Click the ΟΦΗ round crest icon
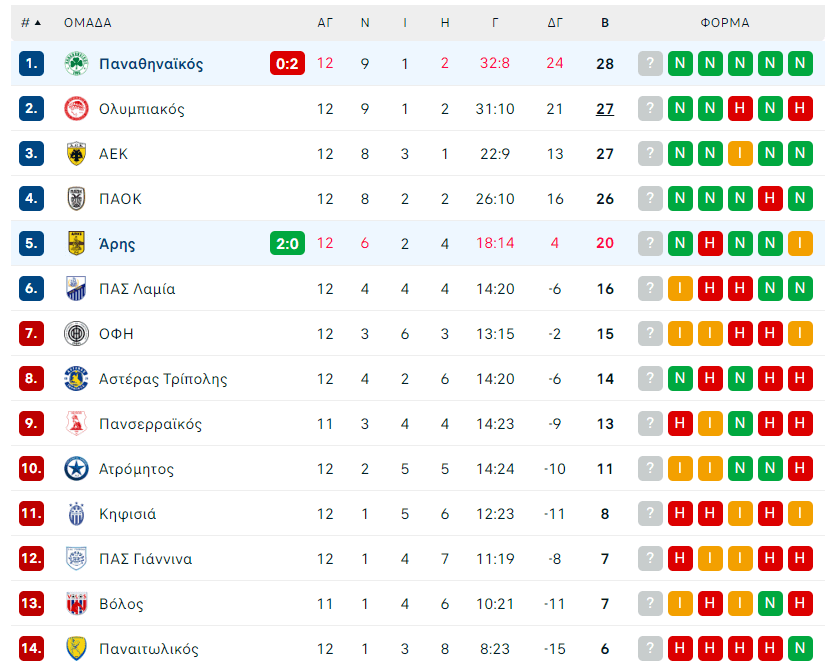Viewport: 827px width, 667px height. (77, 334)
